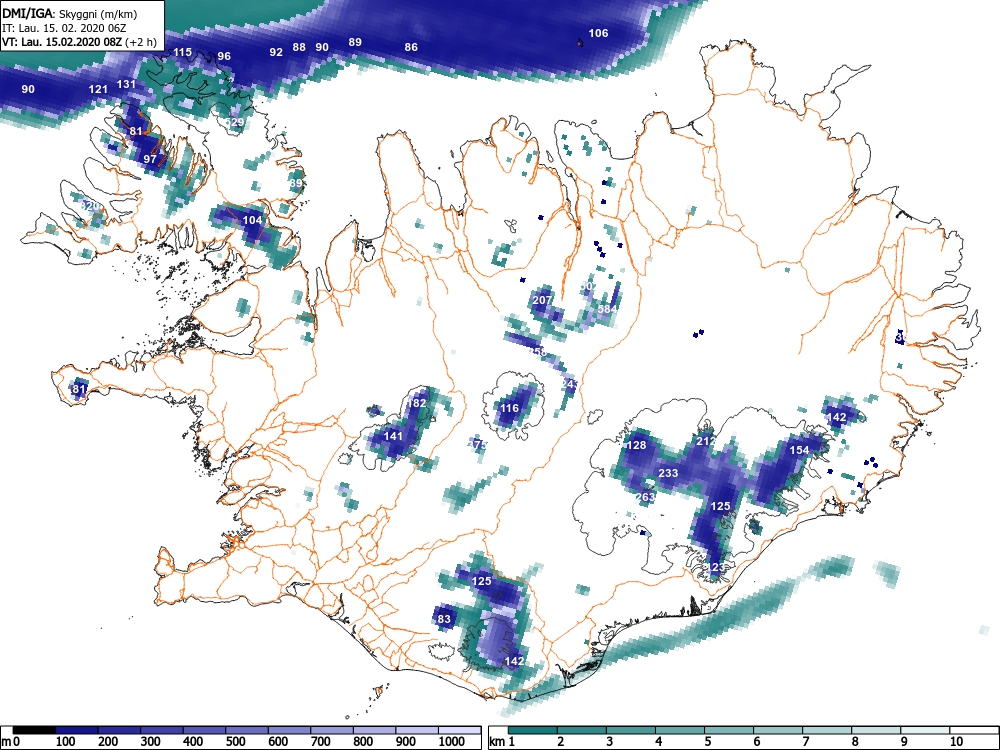This screenshot has height=750, width=1000.
Task: Click the black 0–100 m legend swatch
Action: pos(34,730)
